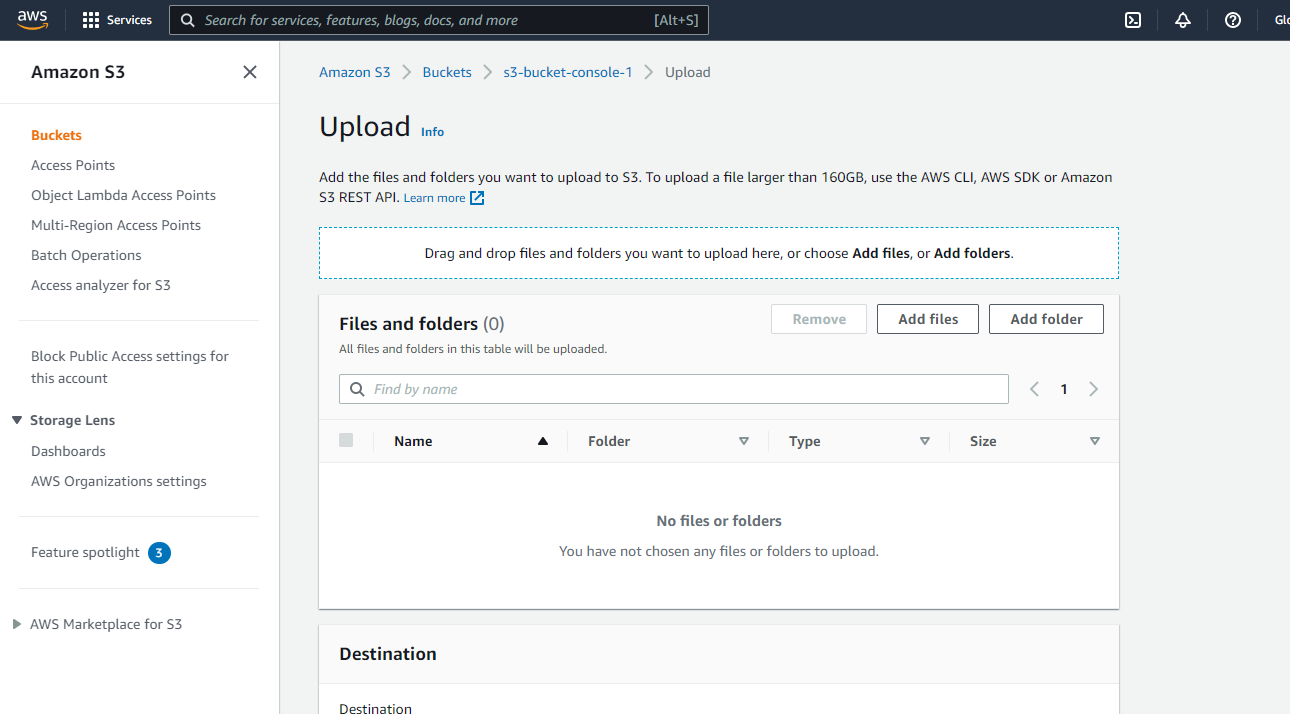Image resolution: width=1290 pixels, height=714 pixels.
Task: Open the Learn more link
Action: tap(434, 198)
